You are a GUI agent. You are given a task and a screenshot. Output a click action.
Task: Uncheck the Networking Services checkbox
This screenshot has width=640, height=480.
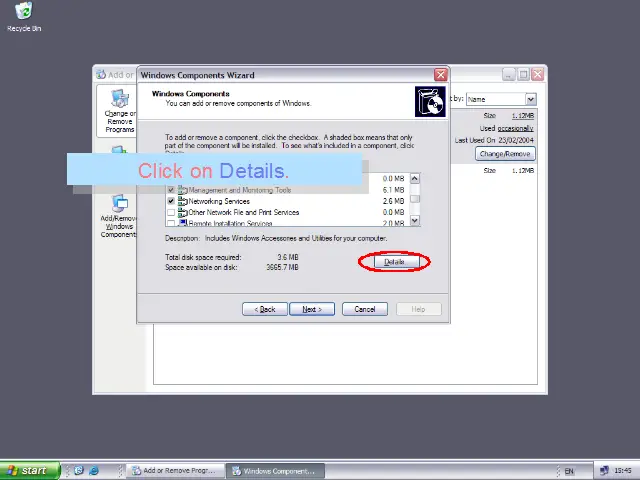(171, 201)
